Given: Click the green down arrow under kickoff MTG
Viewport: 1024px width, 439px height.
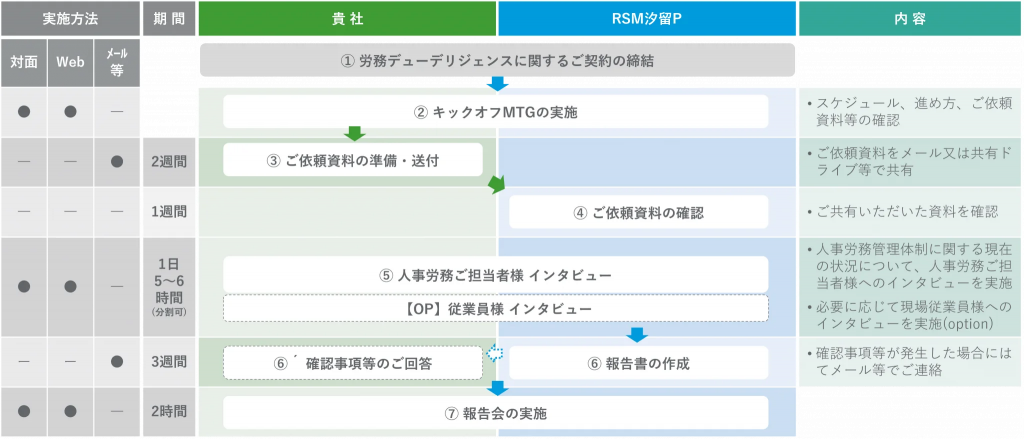Looking at the screenshot, I should point(353,134).
